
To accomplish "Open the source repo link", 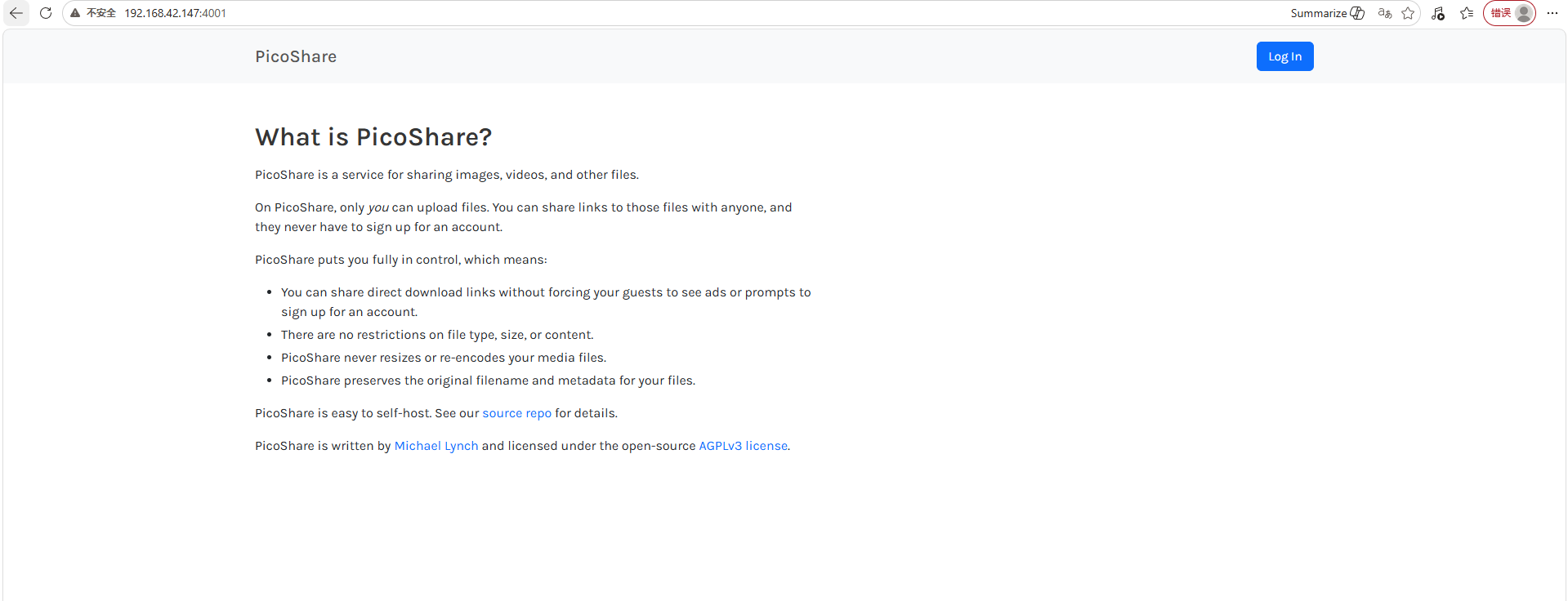I will 516,413.
